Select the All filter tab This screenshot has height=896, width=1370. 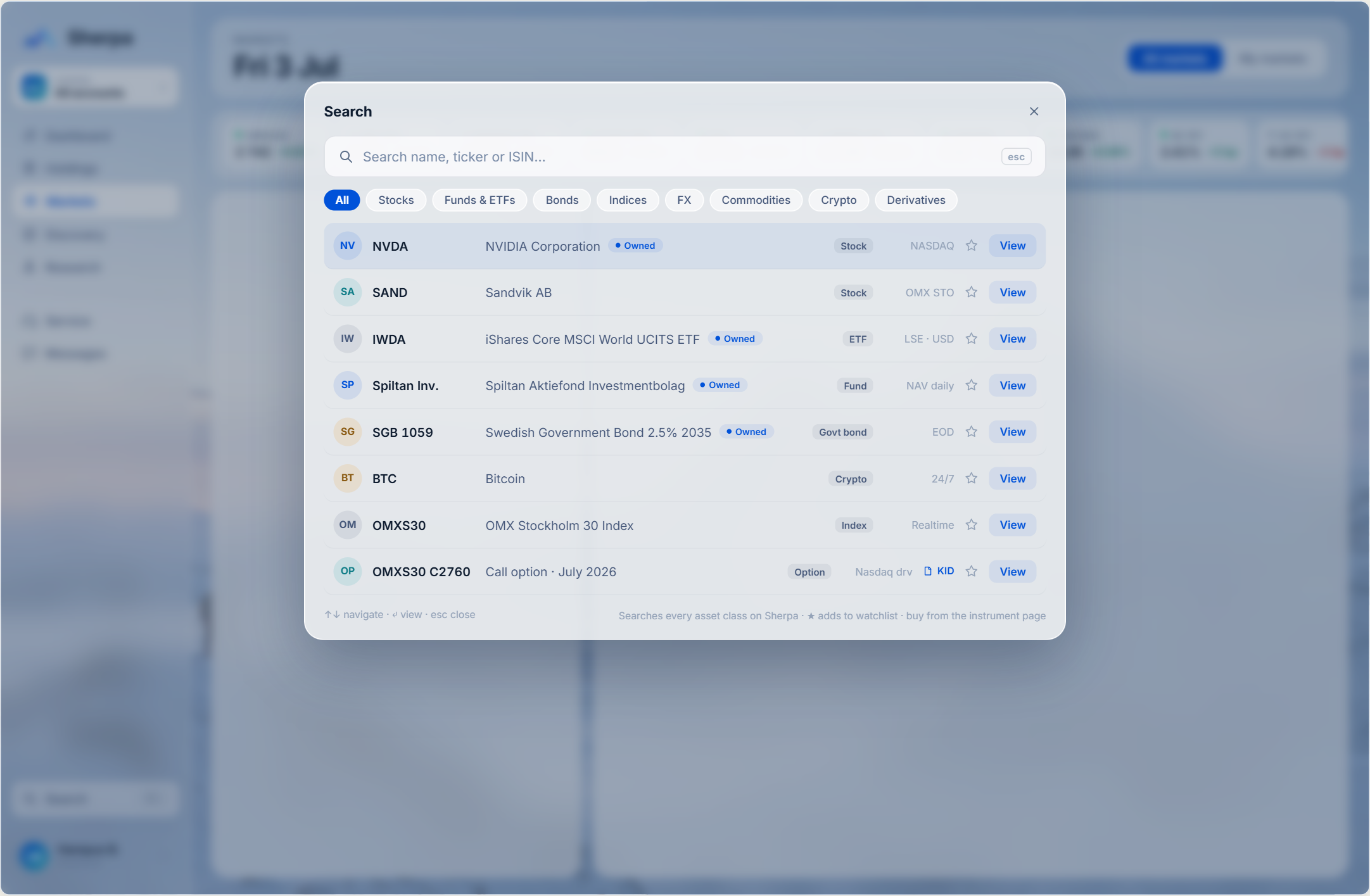point(342,200)
